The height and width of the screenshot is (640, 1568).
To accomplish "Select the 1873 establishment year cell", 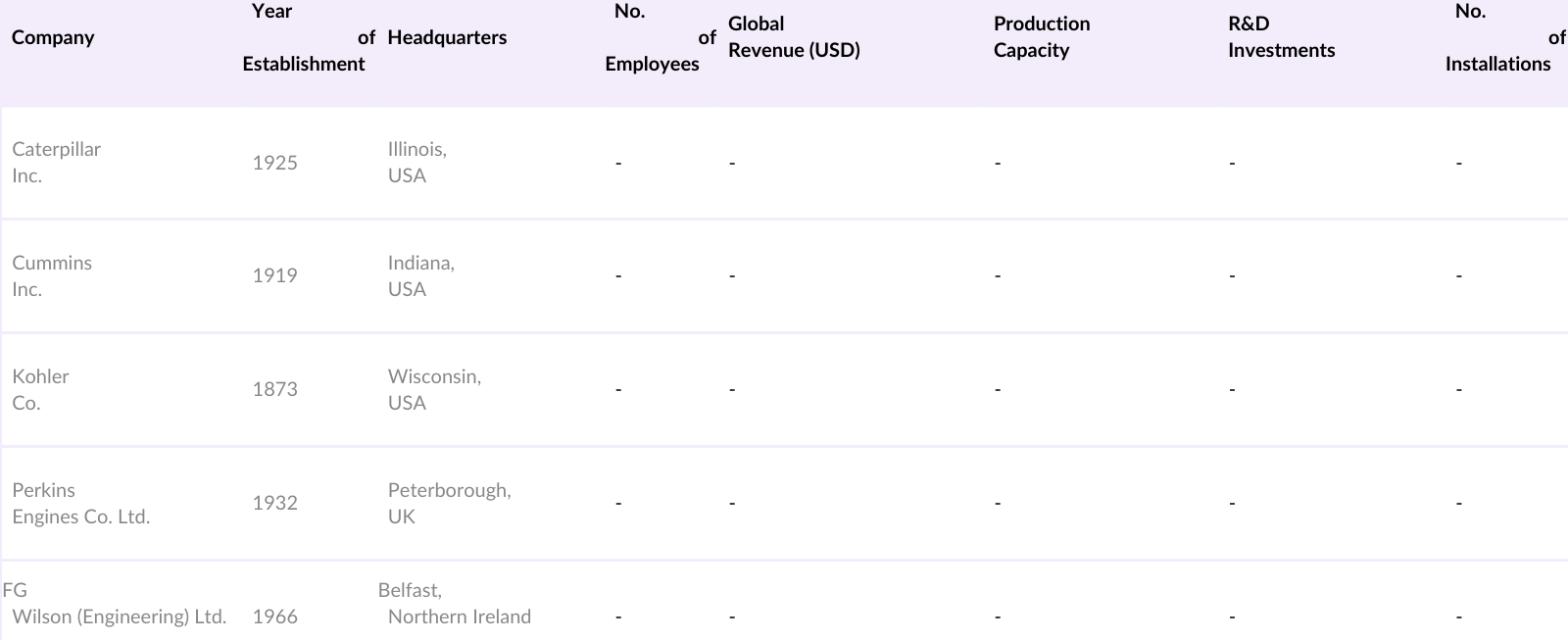I will coord(274,390).
